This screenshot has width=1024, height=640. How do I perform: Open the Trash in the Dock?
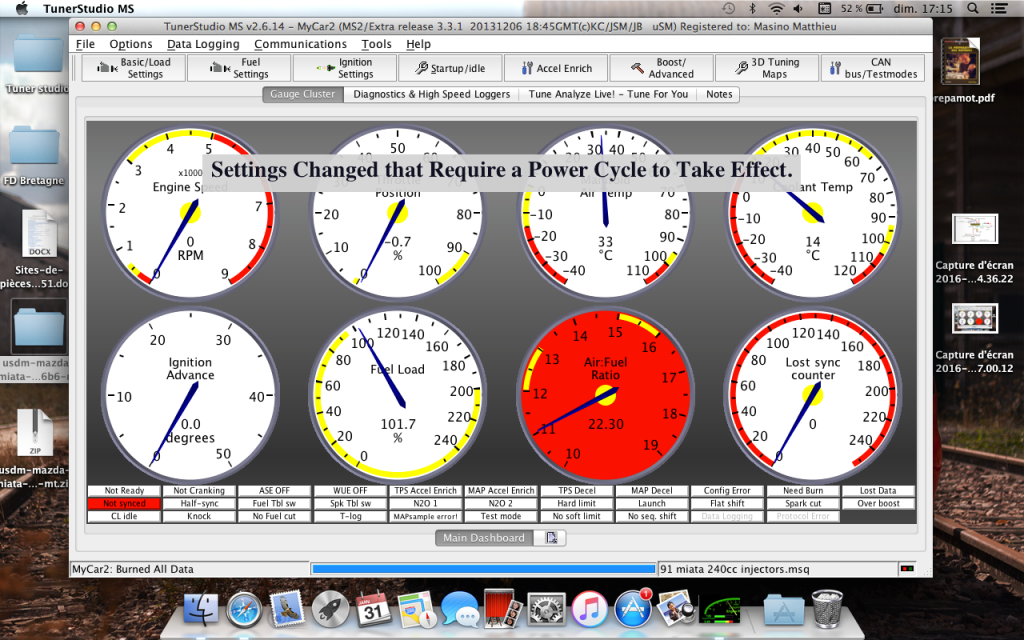[x=827, y=608]
